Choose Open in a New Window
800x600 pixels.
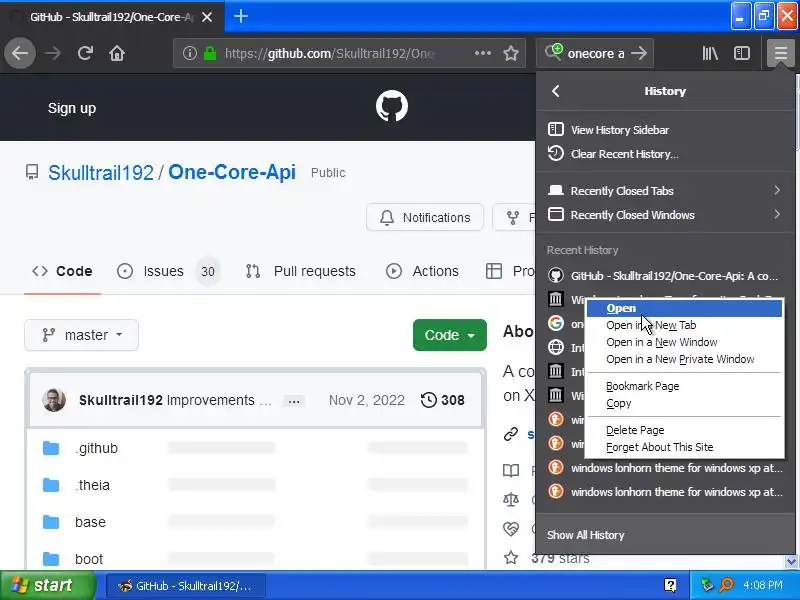[684, 342]
